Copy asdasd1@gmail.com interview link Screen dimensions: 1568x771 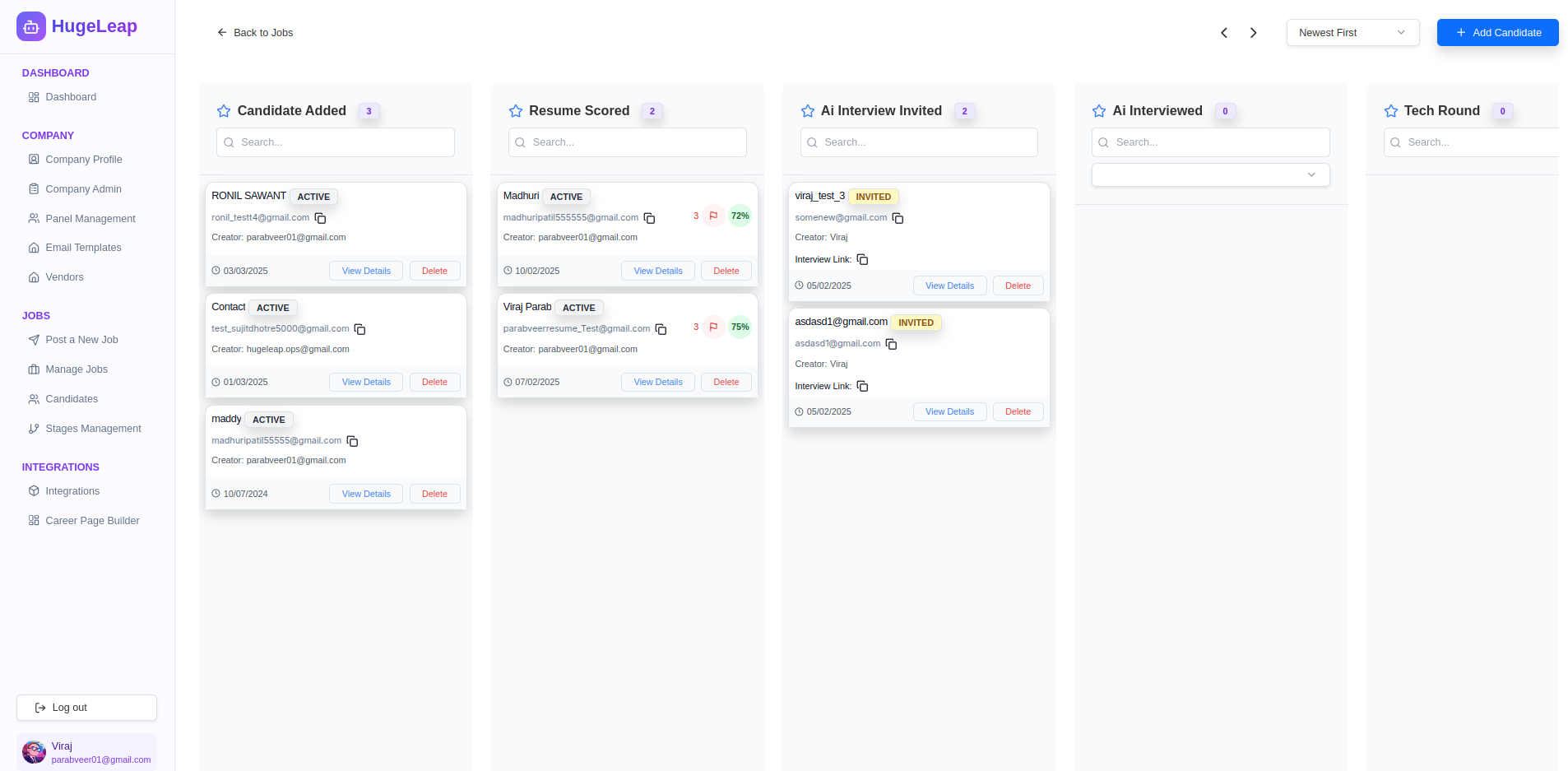click(x=862, y=386)
